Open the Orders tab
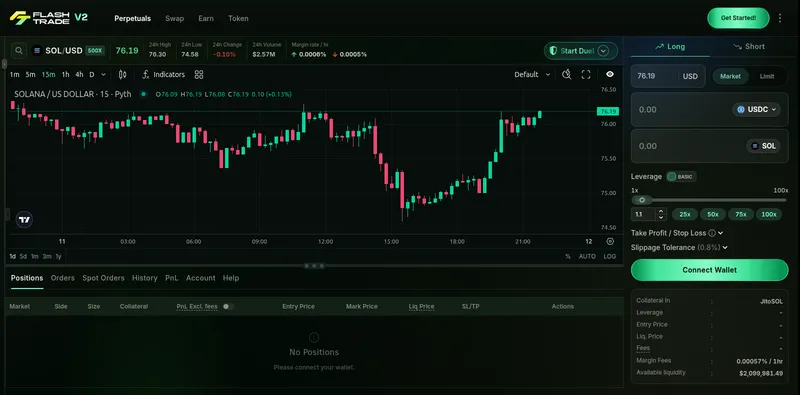The width and height of the screenshot is (800, 395). point(63,278)
